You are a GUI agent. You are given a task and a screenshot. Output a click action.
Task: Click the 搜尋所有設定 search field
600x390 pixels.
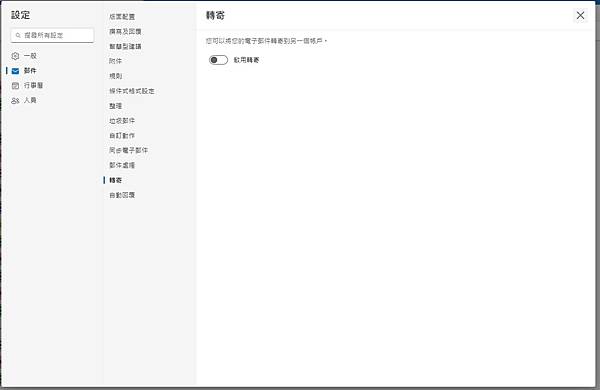52,35
